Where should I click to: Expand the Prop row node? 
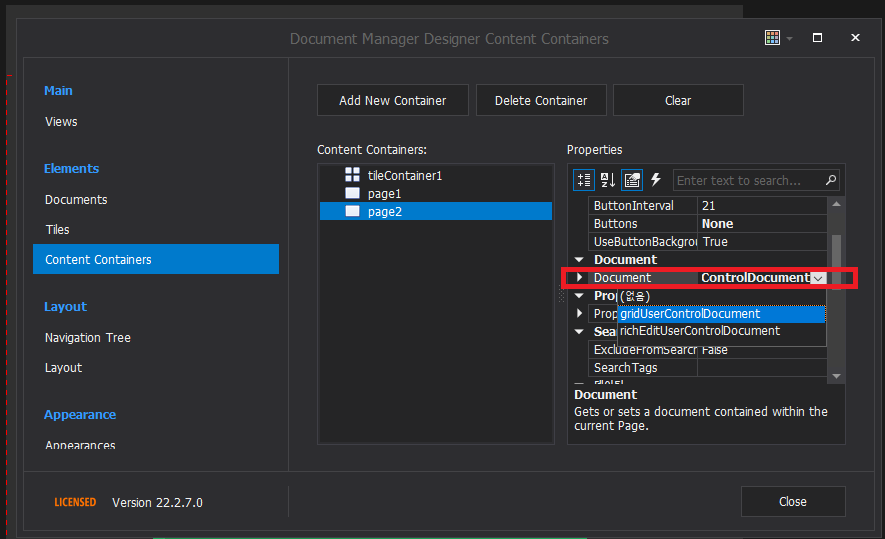(579, 313)
